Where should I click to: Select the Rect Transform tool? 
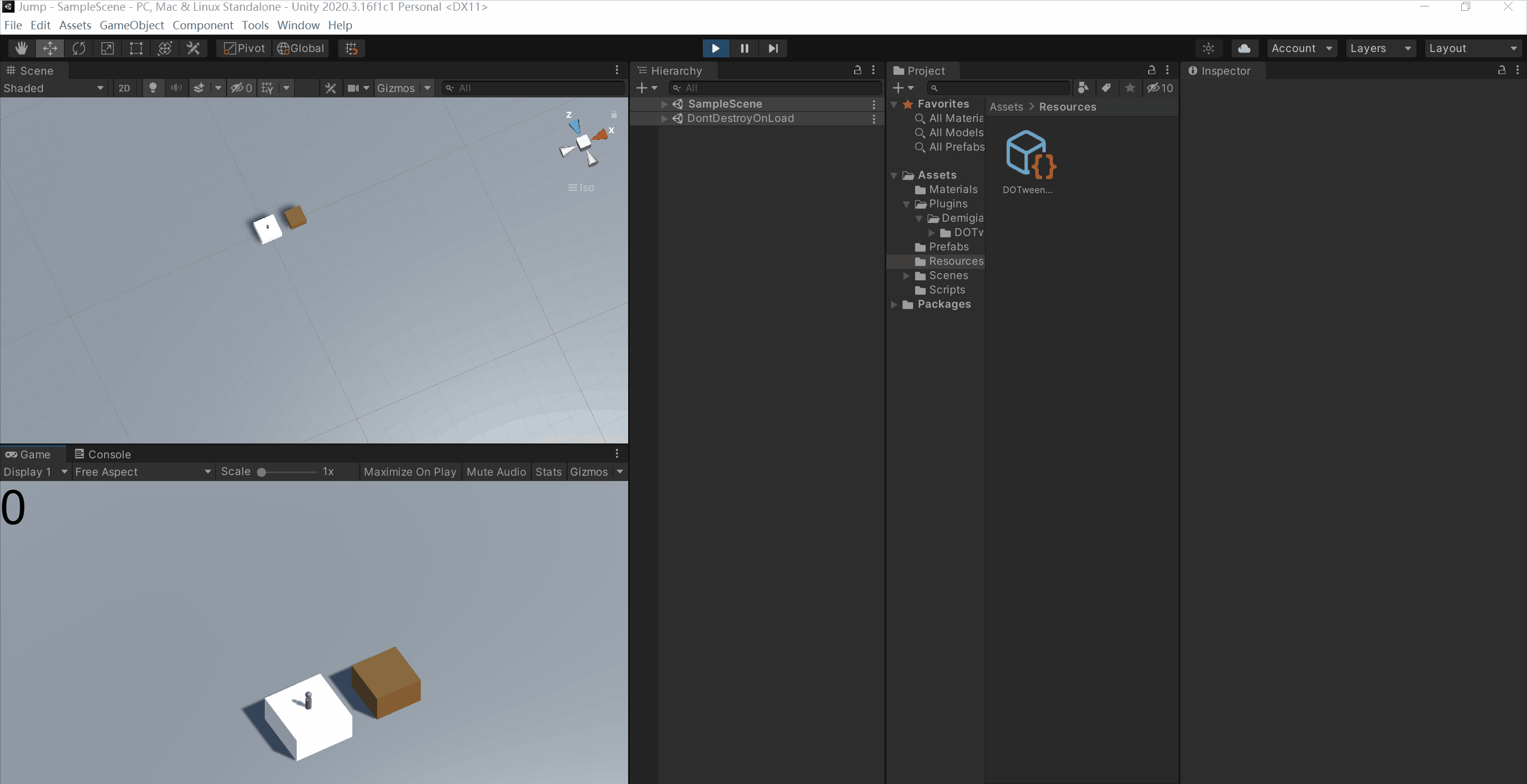(136, 48)
